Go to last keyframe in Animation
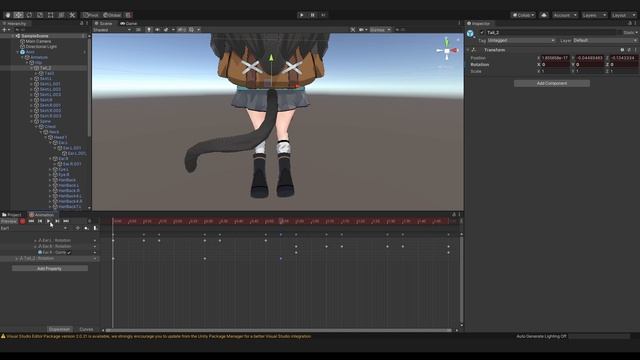640x360 pixels. [x=66, y=221]
